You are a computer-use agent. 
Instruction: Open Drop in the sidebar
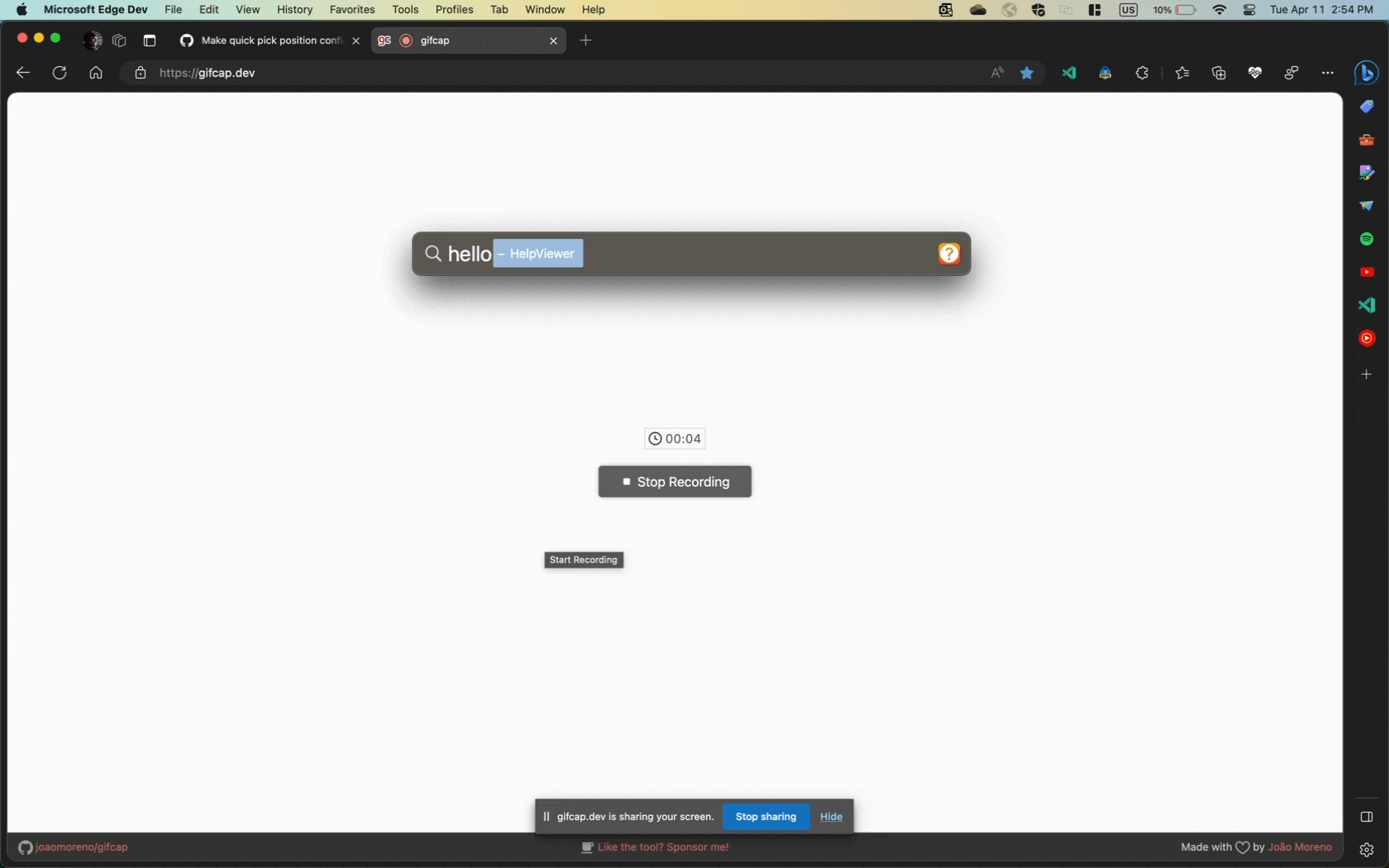point(1367,206)
